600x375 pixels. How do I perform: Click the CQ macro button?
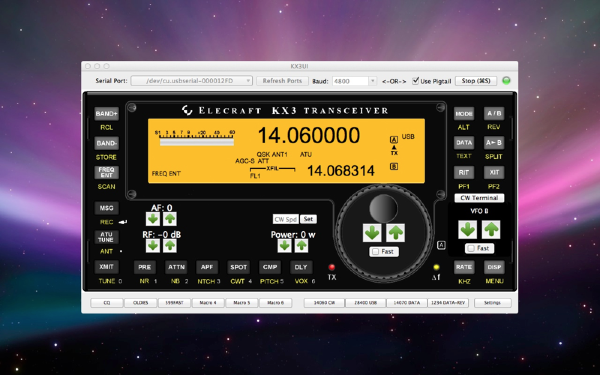107,303
